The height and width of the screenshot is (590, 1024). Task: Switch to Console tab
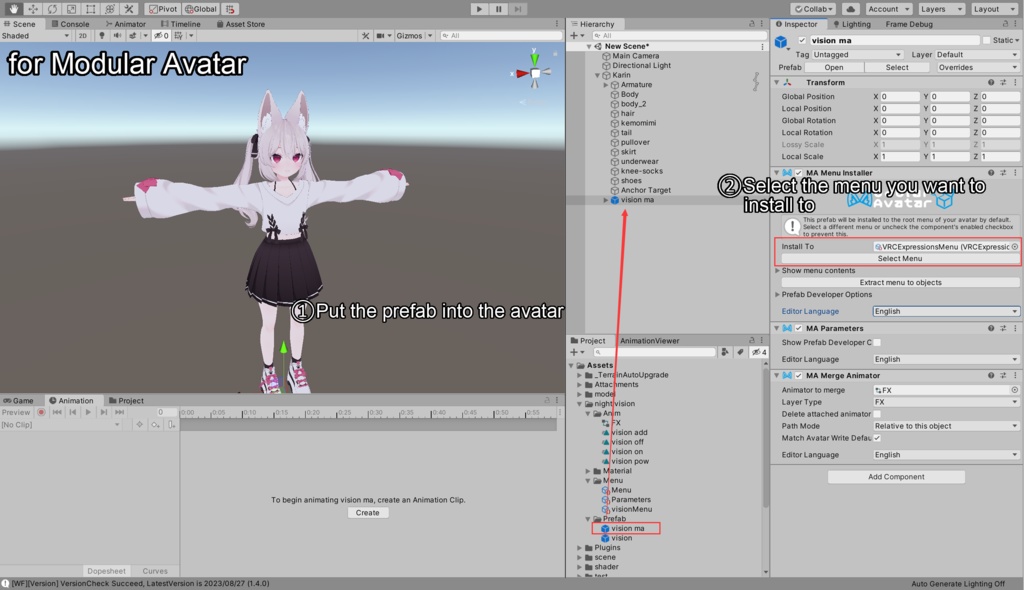pyautogui.click(x=70, y=24)
